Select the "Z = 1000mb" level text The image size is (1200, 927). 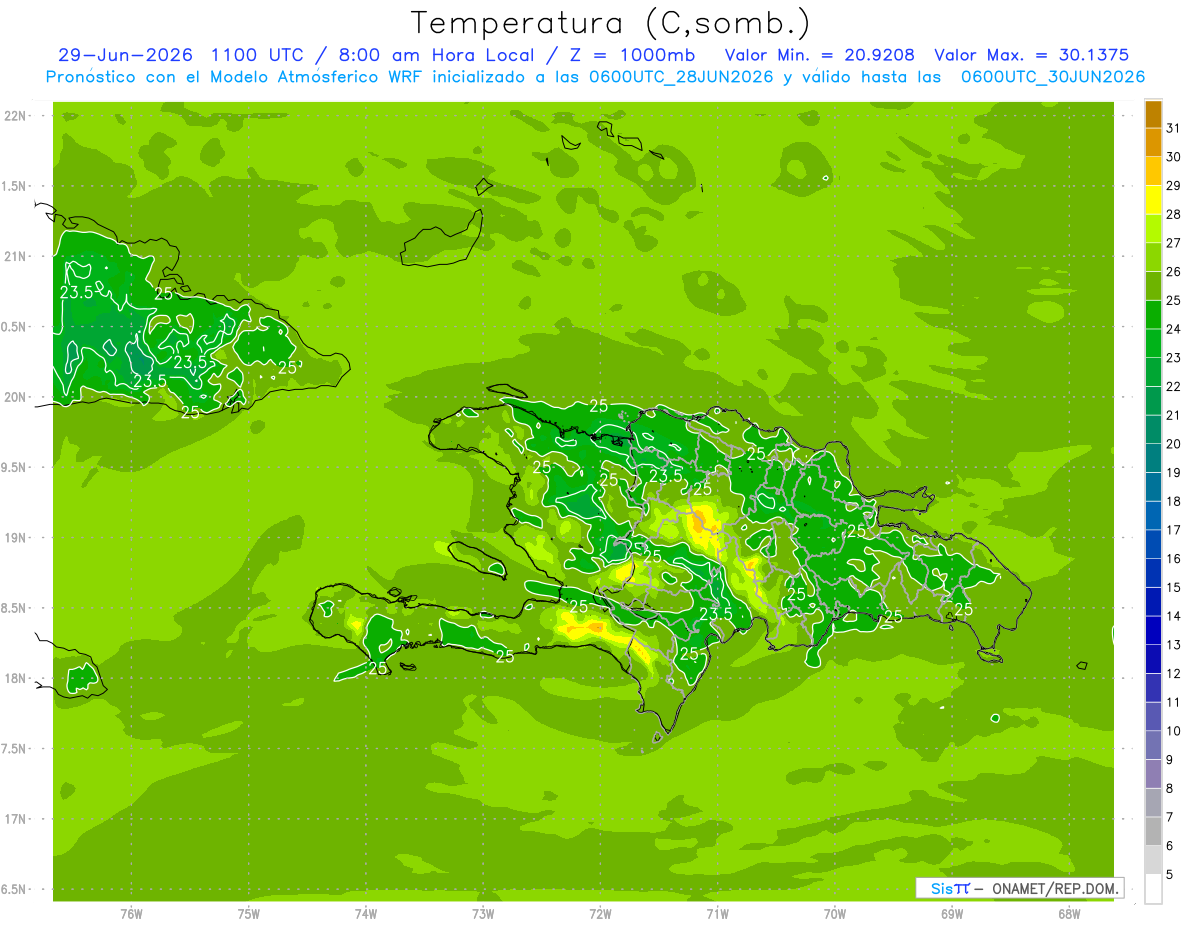(x=634, y=55)
